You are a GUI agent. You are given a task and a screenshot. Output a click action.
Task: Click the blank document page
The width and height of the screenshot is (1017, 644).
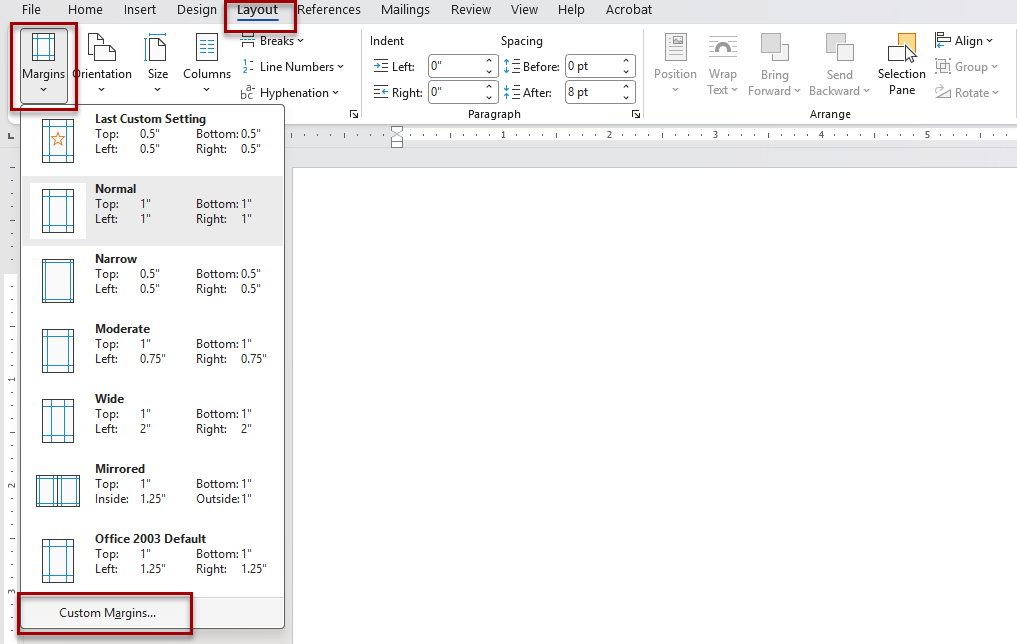click(x=654, y=405)
